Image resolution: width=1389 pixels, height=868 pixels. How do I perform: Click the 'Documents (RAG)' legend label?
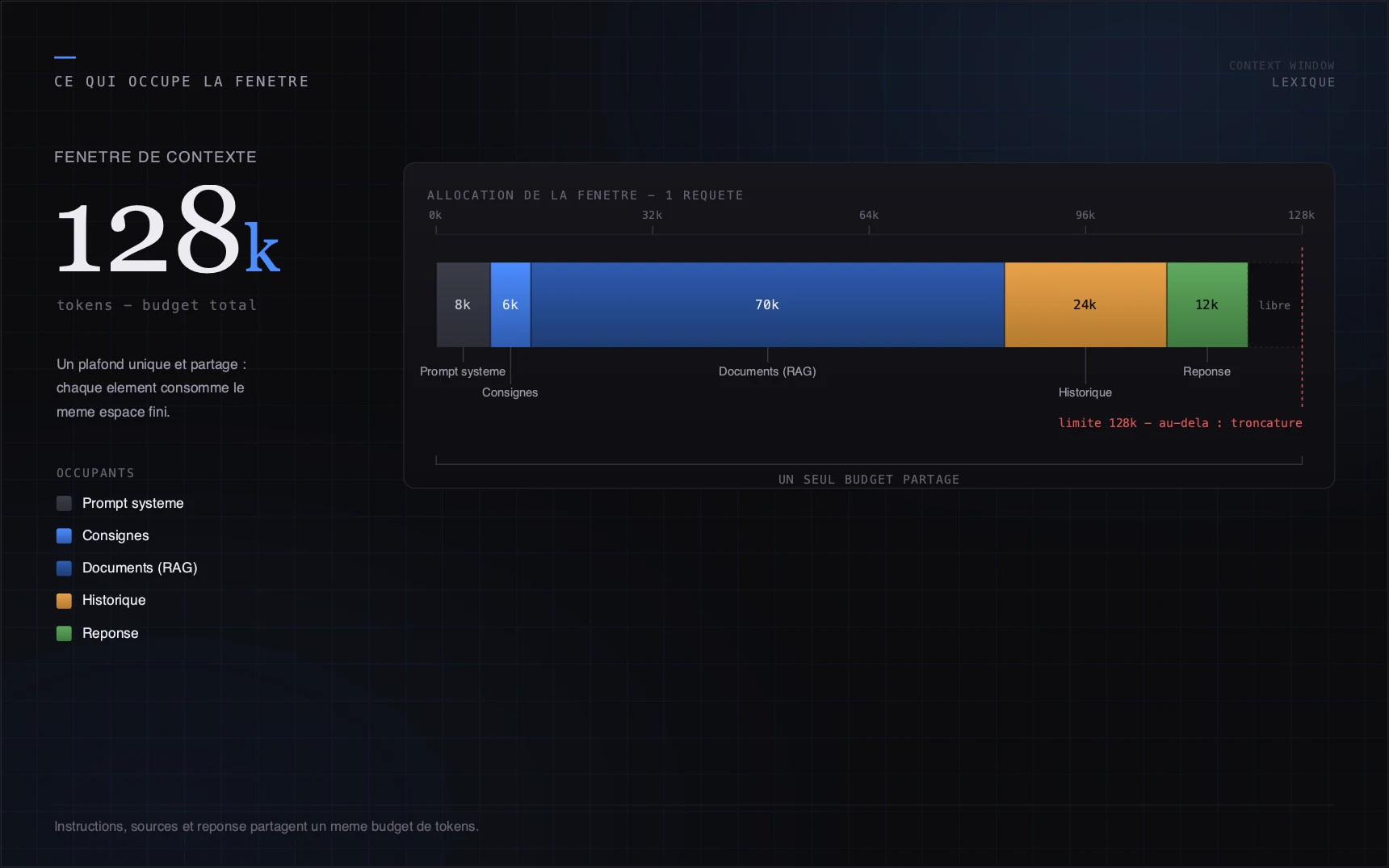click(140, 568)
